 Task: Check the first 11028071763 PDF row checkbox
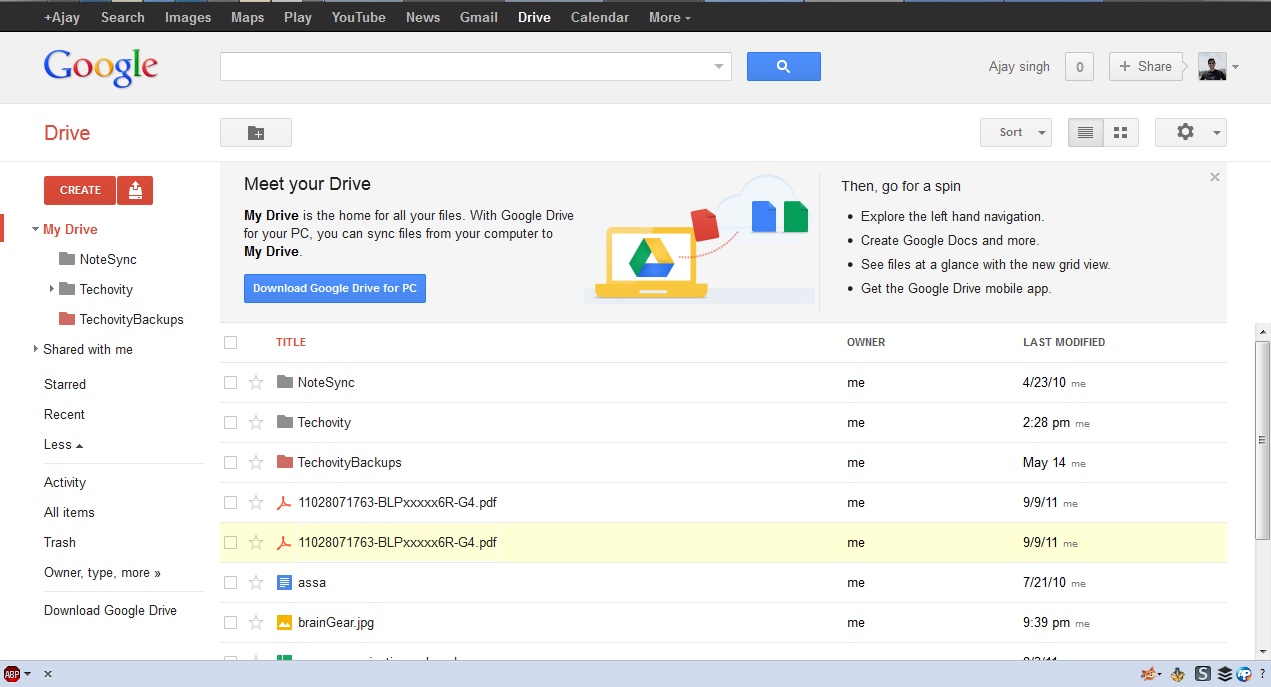(230, 502)
